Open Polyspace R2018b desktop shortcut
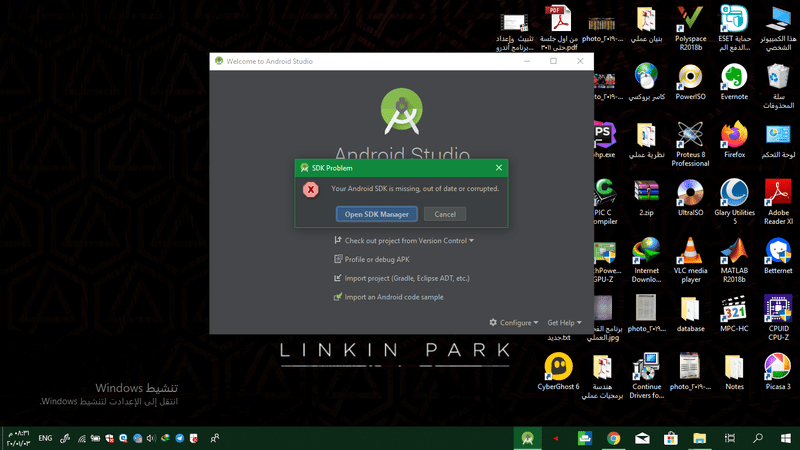This screenshot has height=450, width=800. tap(690, 28)
